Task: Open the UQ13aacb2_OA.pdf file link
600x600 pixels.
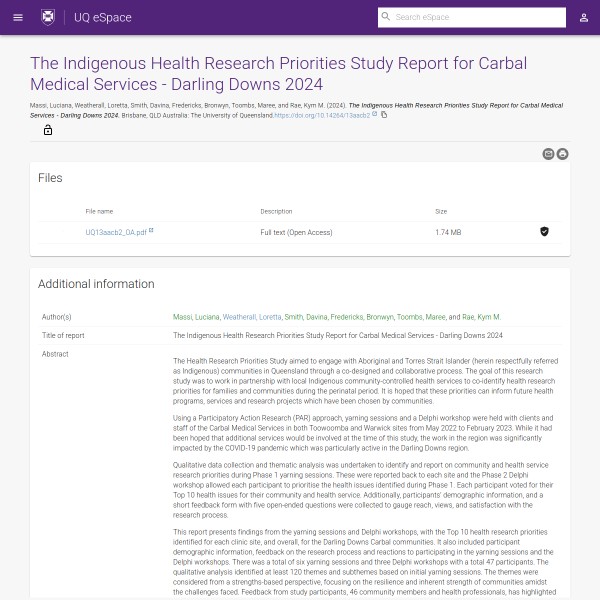Action: [116, 232]
